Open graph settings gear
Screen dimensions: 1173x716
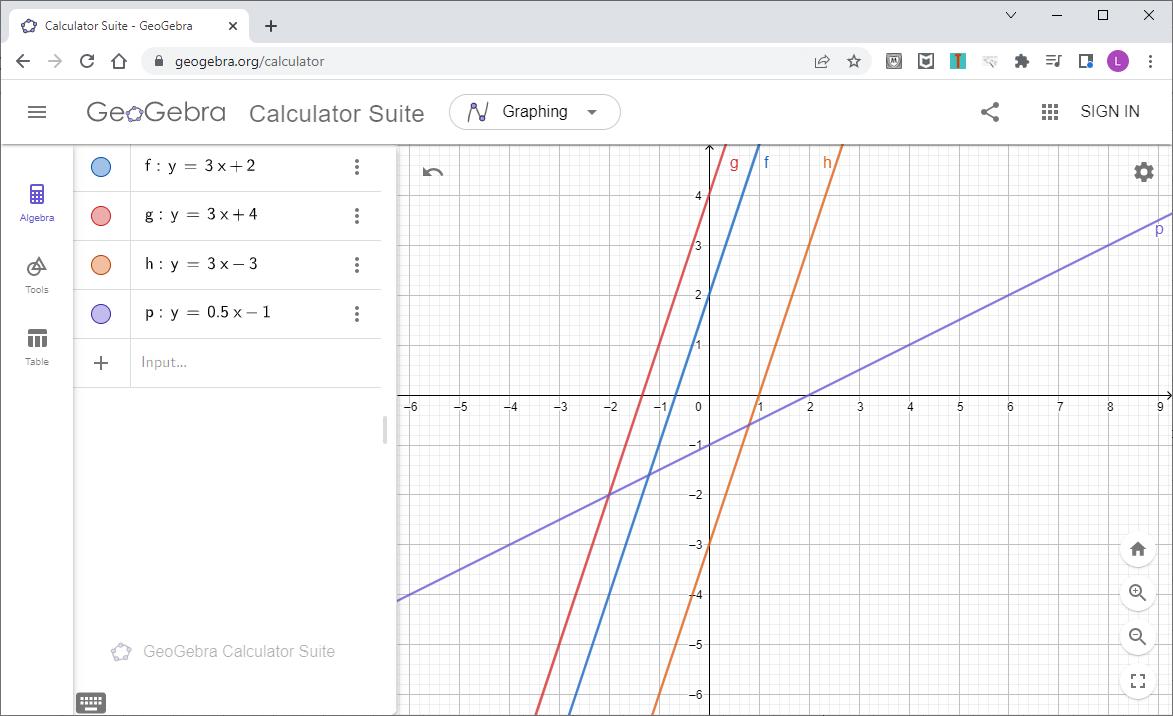point(1143,172)
